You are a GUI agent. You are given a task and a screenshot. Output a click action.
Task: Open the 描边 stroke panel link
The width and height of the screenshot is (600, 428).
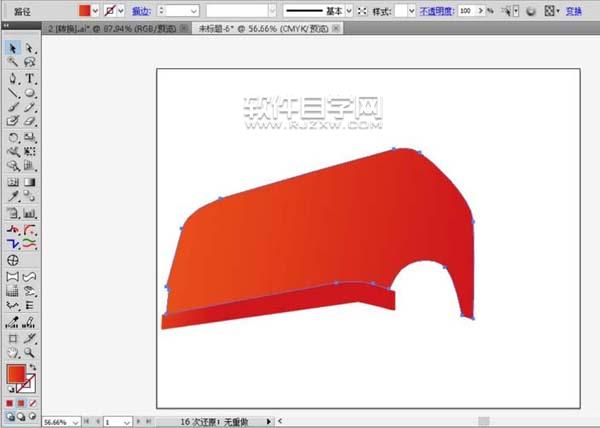[x=142, y=10]
